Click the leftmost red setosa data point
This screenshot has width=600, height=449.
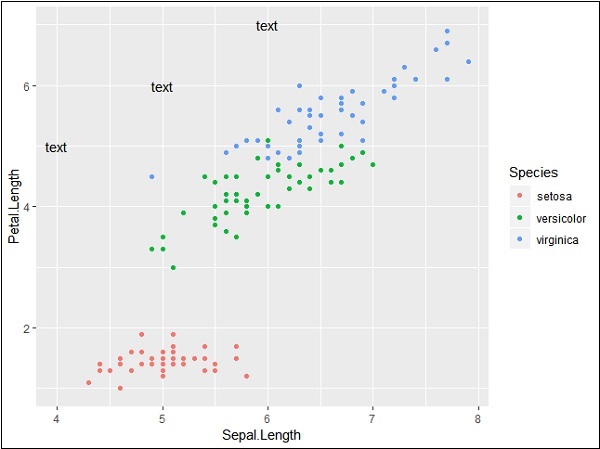[89, 382]
